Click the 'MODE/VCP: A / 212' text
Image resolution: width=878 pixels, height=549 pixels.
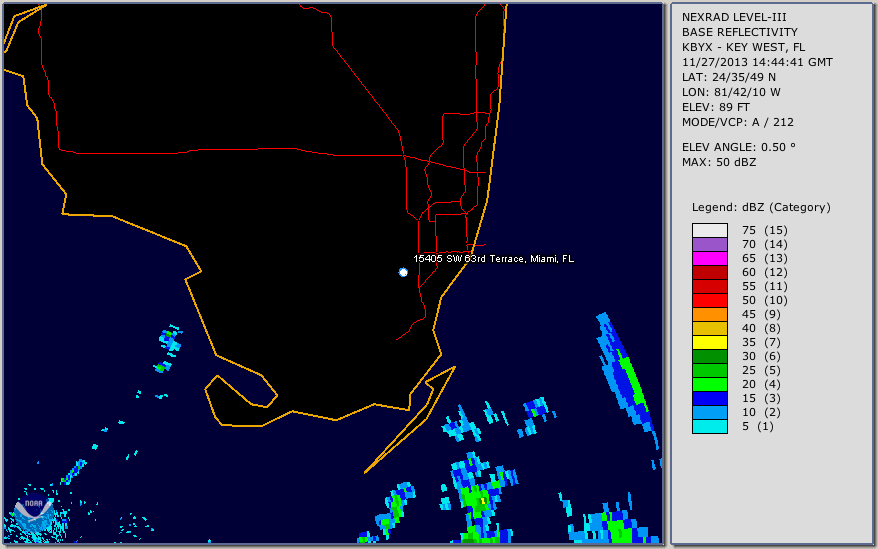(737, 122)
